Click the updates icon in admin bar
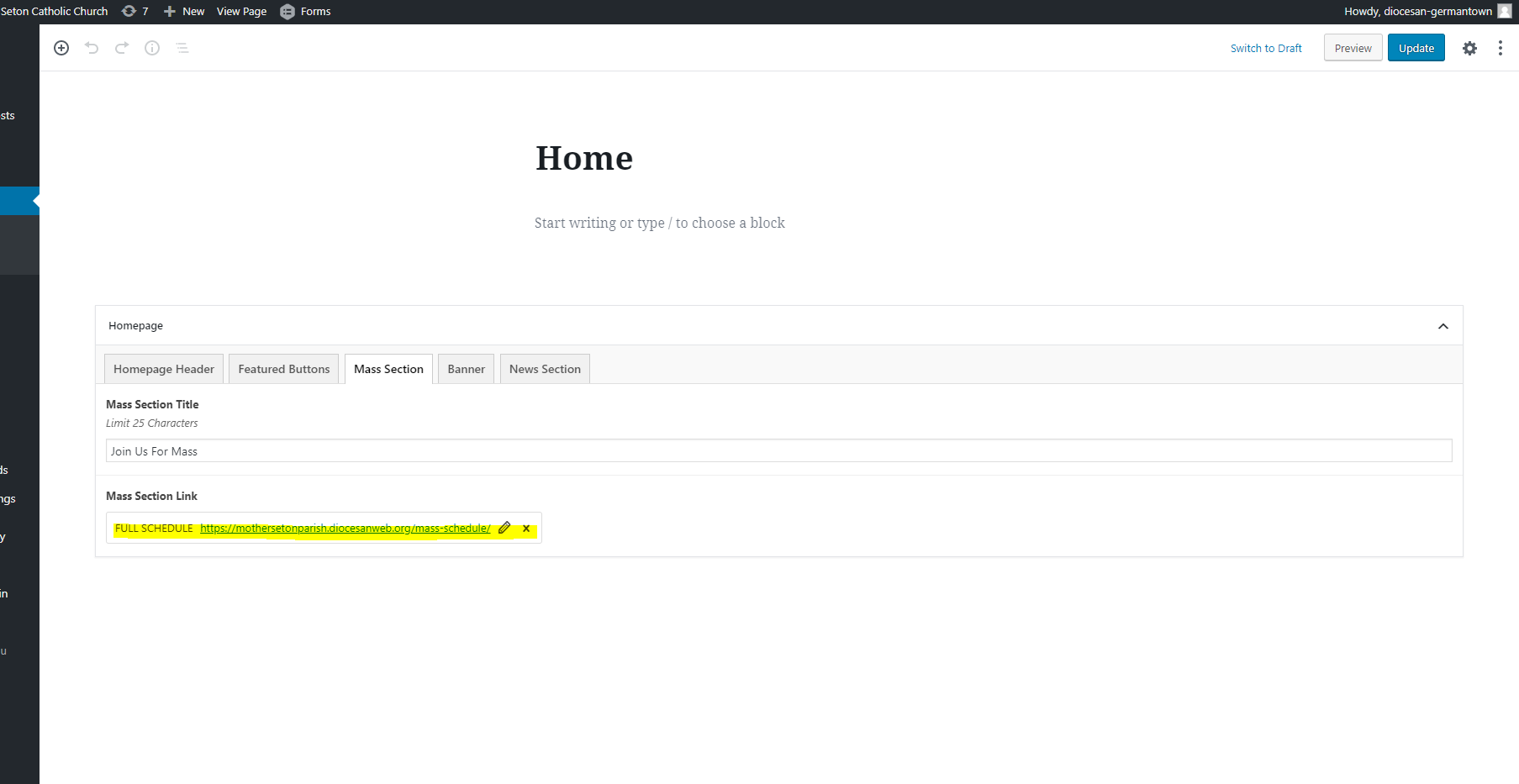 click(x=134, y=11)
